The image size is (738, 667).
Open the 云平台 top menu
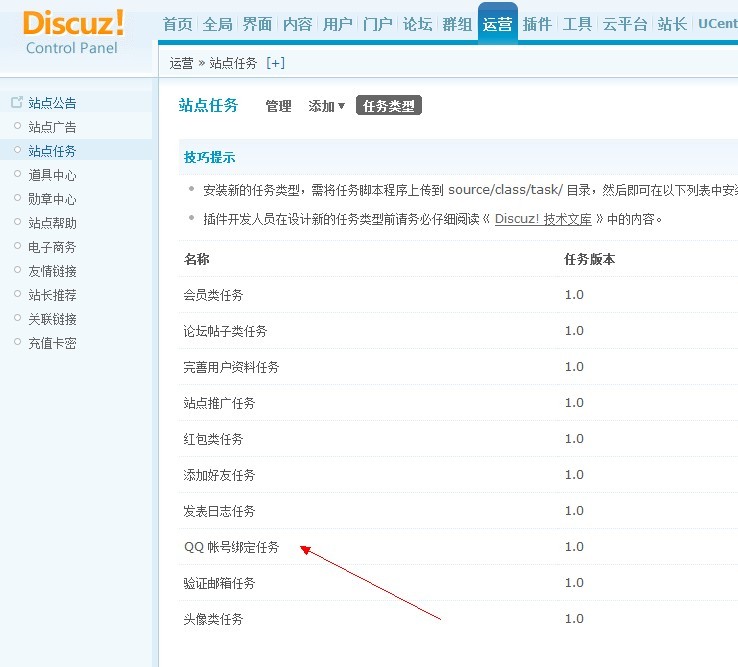[x=625, y=24]
